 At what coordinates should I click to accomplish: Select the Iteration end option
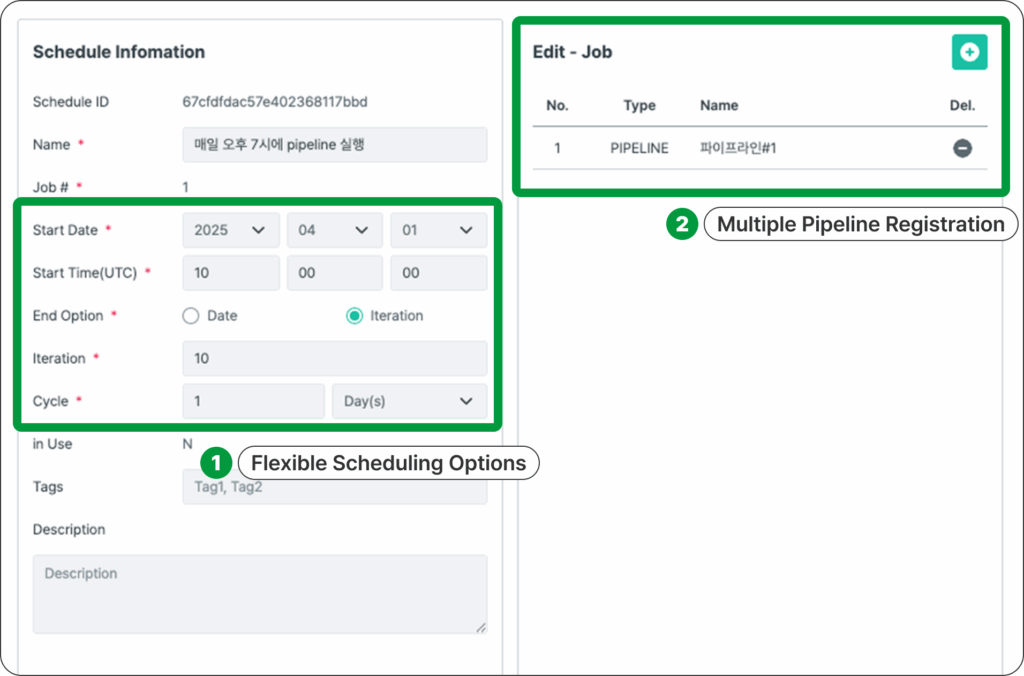(354, 316)
